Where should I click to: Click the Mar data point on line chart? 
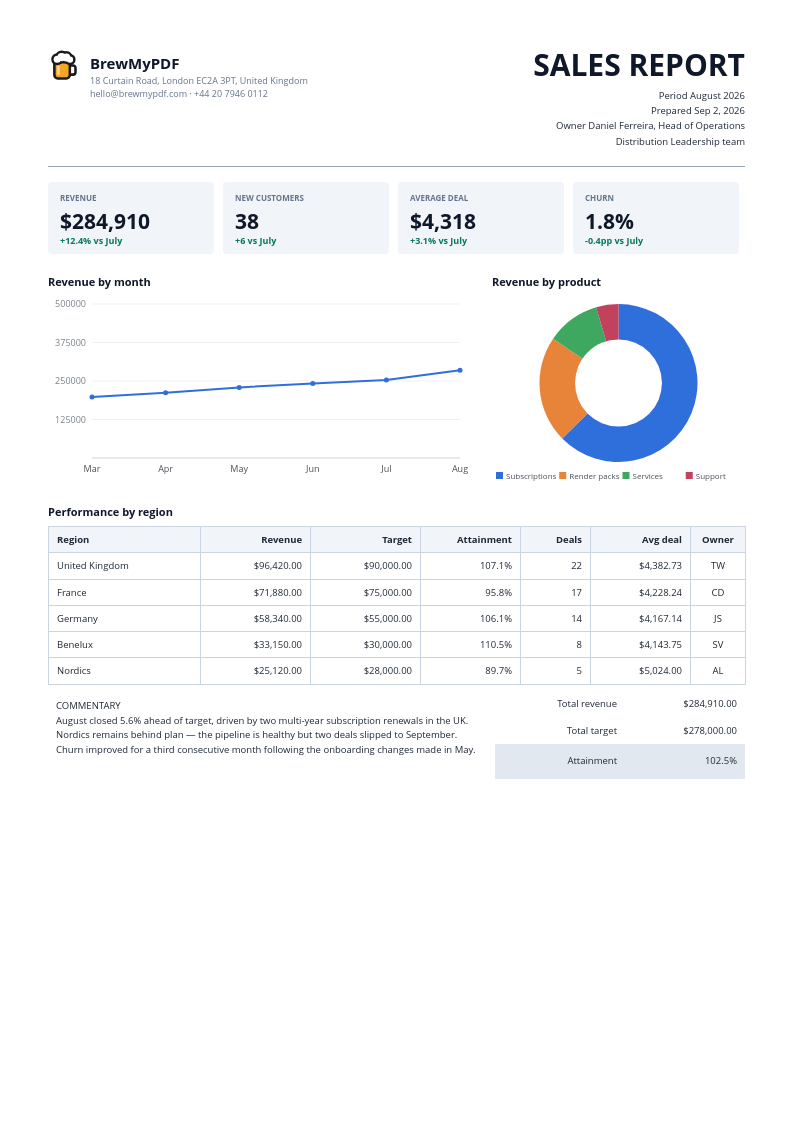[92, 397]
